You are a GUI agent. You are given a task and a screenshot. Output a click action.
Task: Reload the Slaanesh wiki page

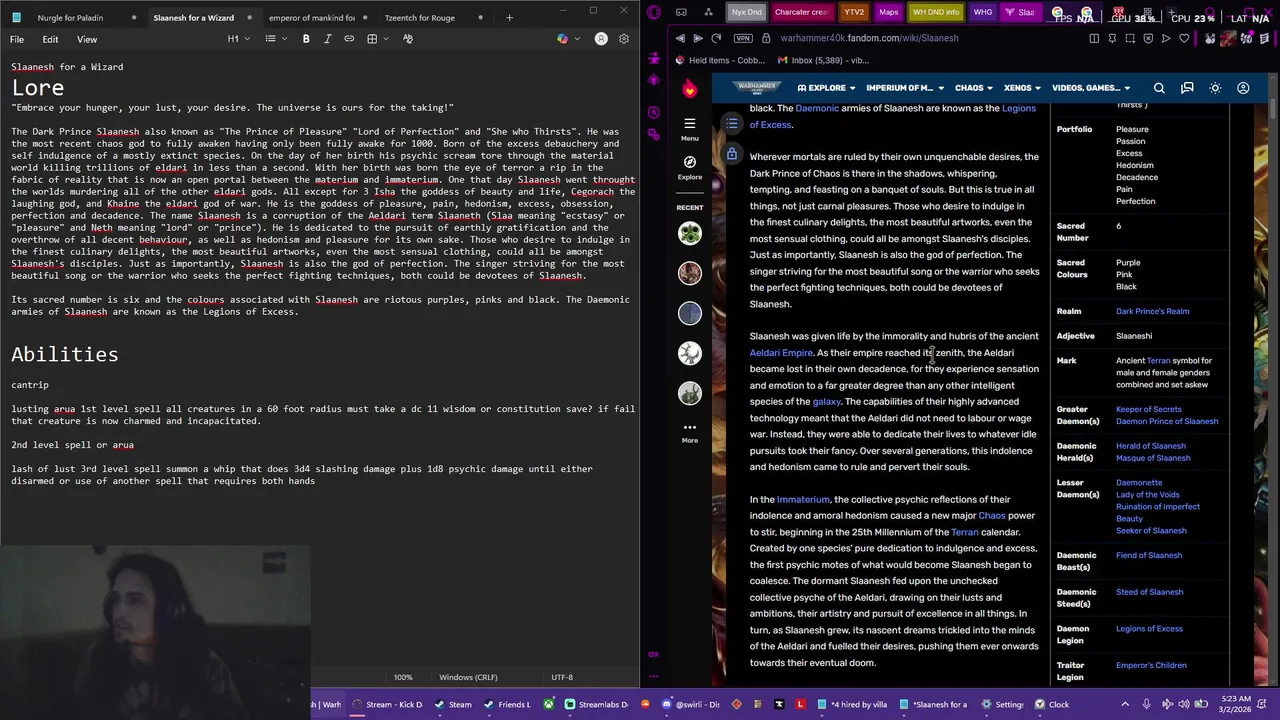(716, 38)
